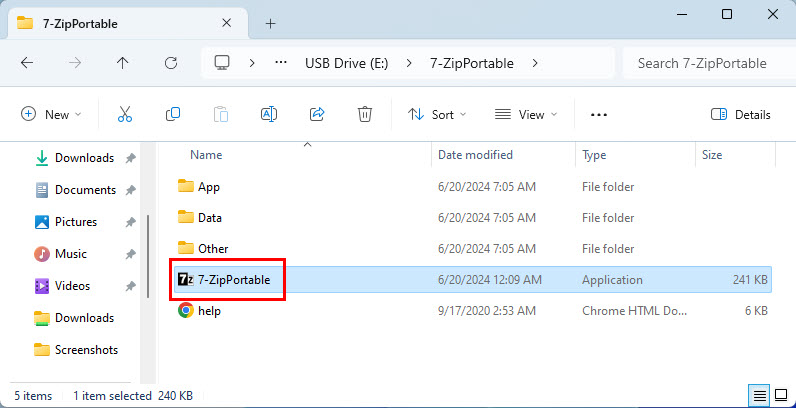
Task: Open the New dropdown menu
Action: point(51,114)
